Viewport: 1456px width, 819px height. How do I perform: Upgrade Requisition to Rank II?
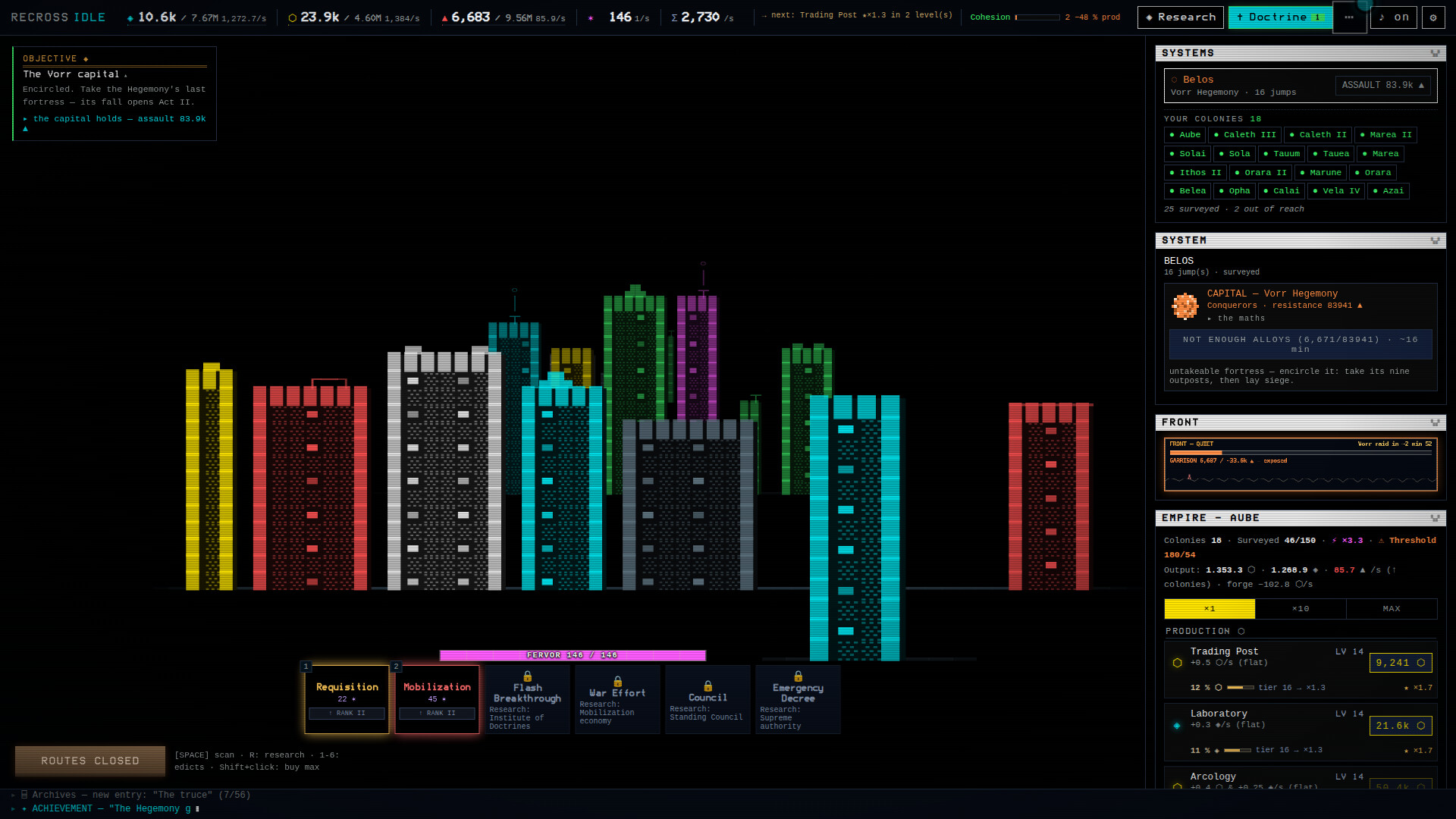point(347,714)
